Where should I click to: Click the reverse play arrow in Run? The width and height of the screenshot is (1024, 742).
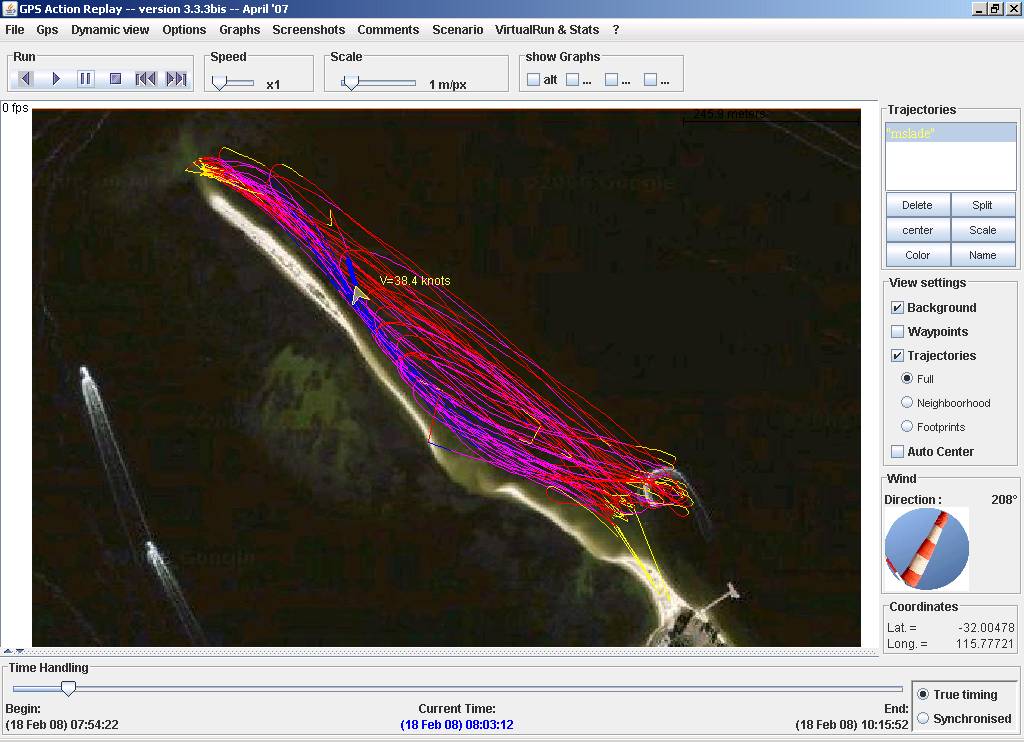coord(26,79)
